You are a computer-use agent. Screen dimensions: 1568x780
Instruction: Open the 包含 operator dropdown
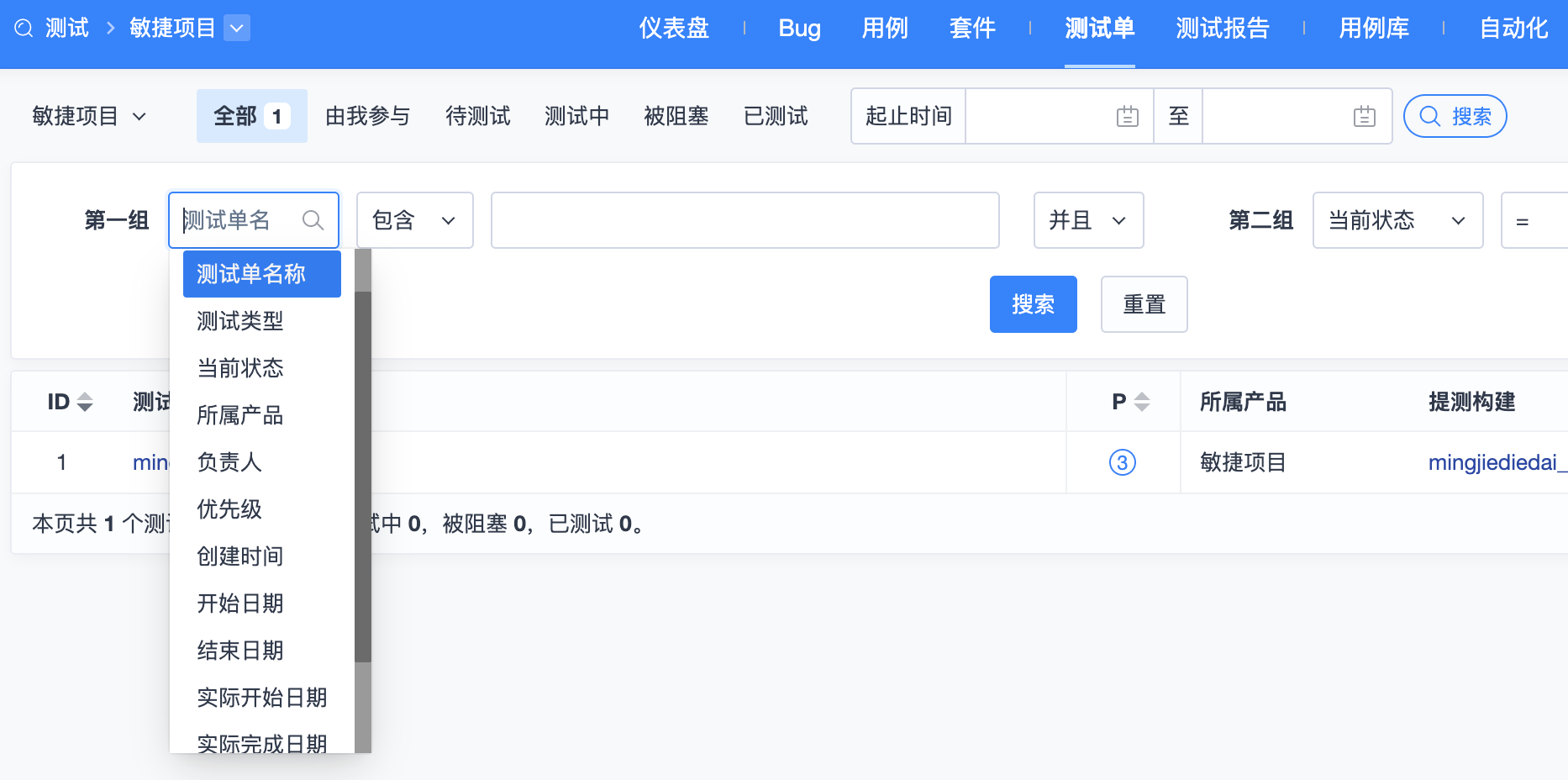415,220
